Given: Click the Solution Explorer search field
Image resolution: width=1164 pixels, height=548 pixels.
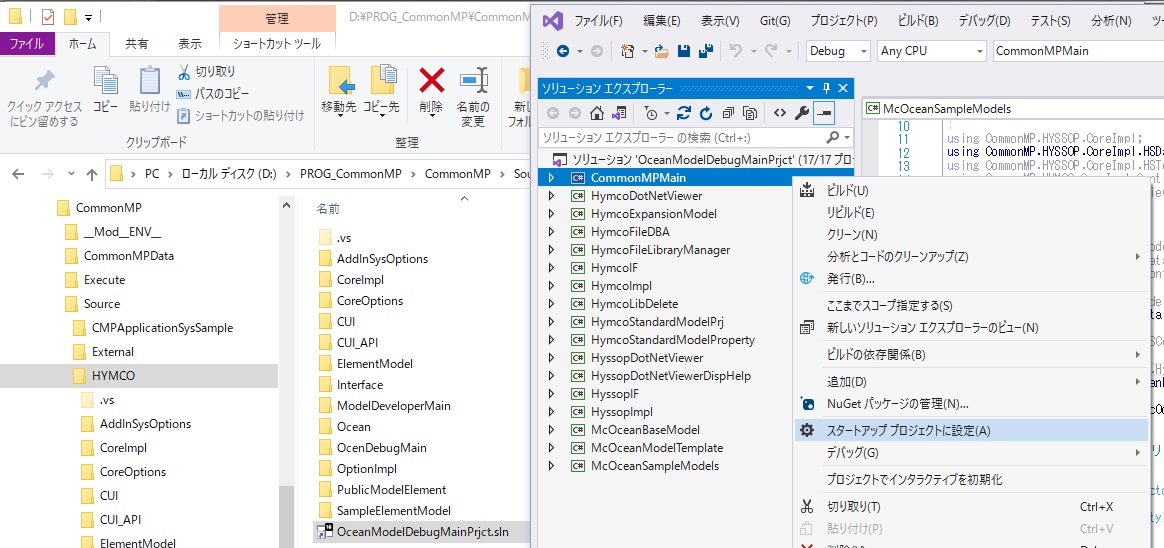Looking at the screenshot, I should pos(688,137).
